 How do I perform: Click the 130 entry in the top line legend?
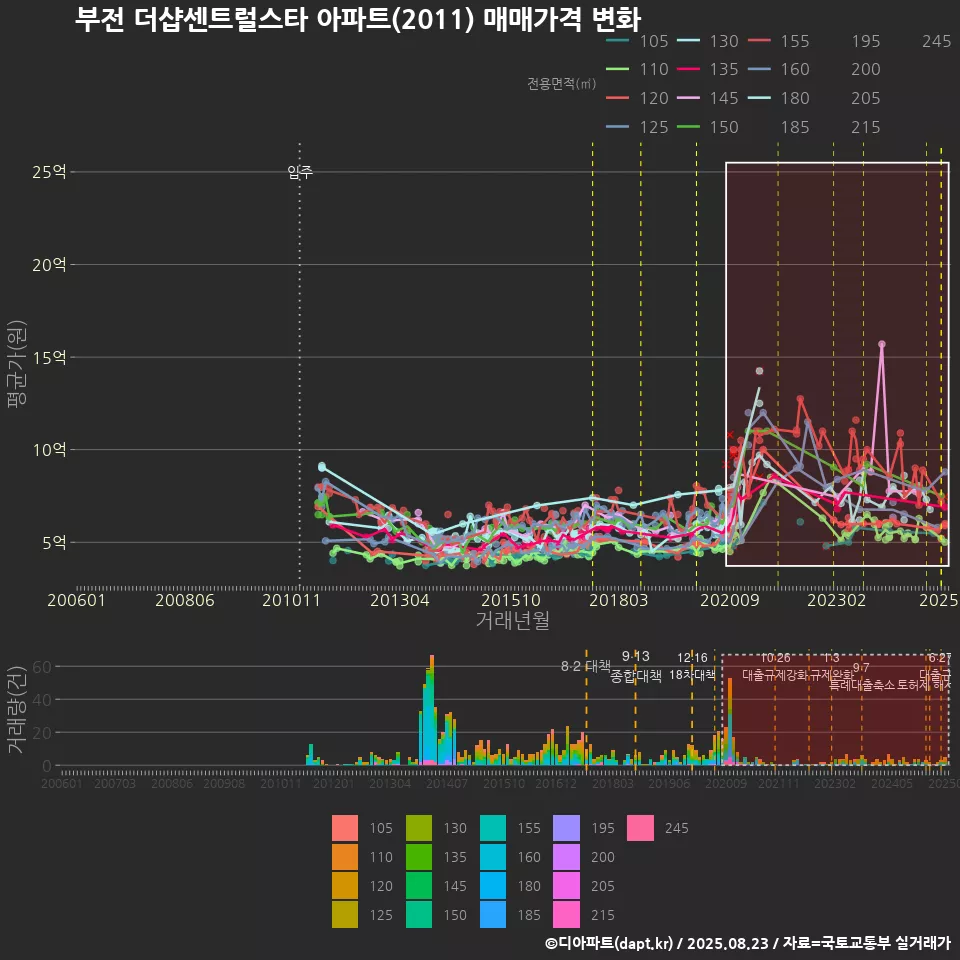tap(708, 41)
